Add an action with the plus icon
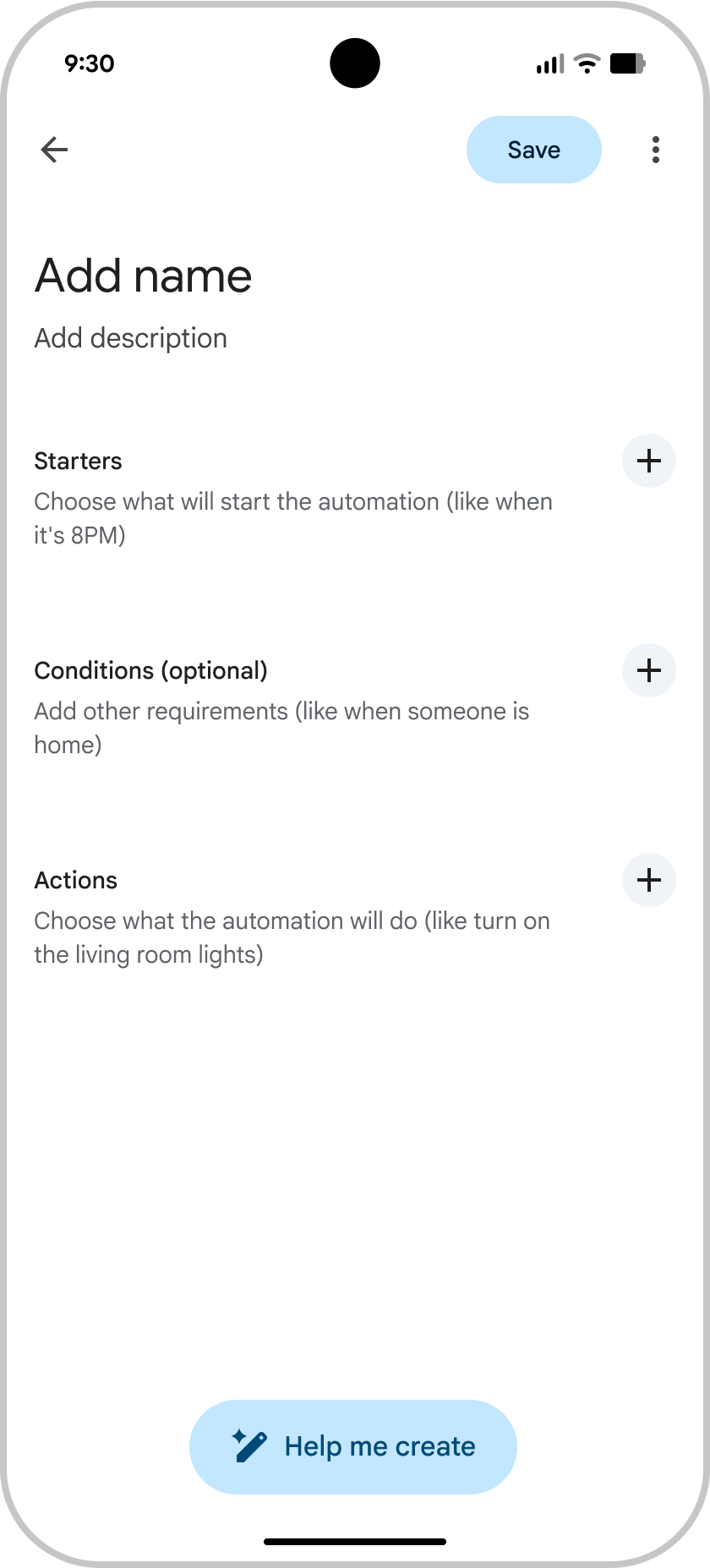 click(x=648, y=880)
